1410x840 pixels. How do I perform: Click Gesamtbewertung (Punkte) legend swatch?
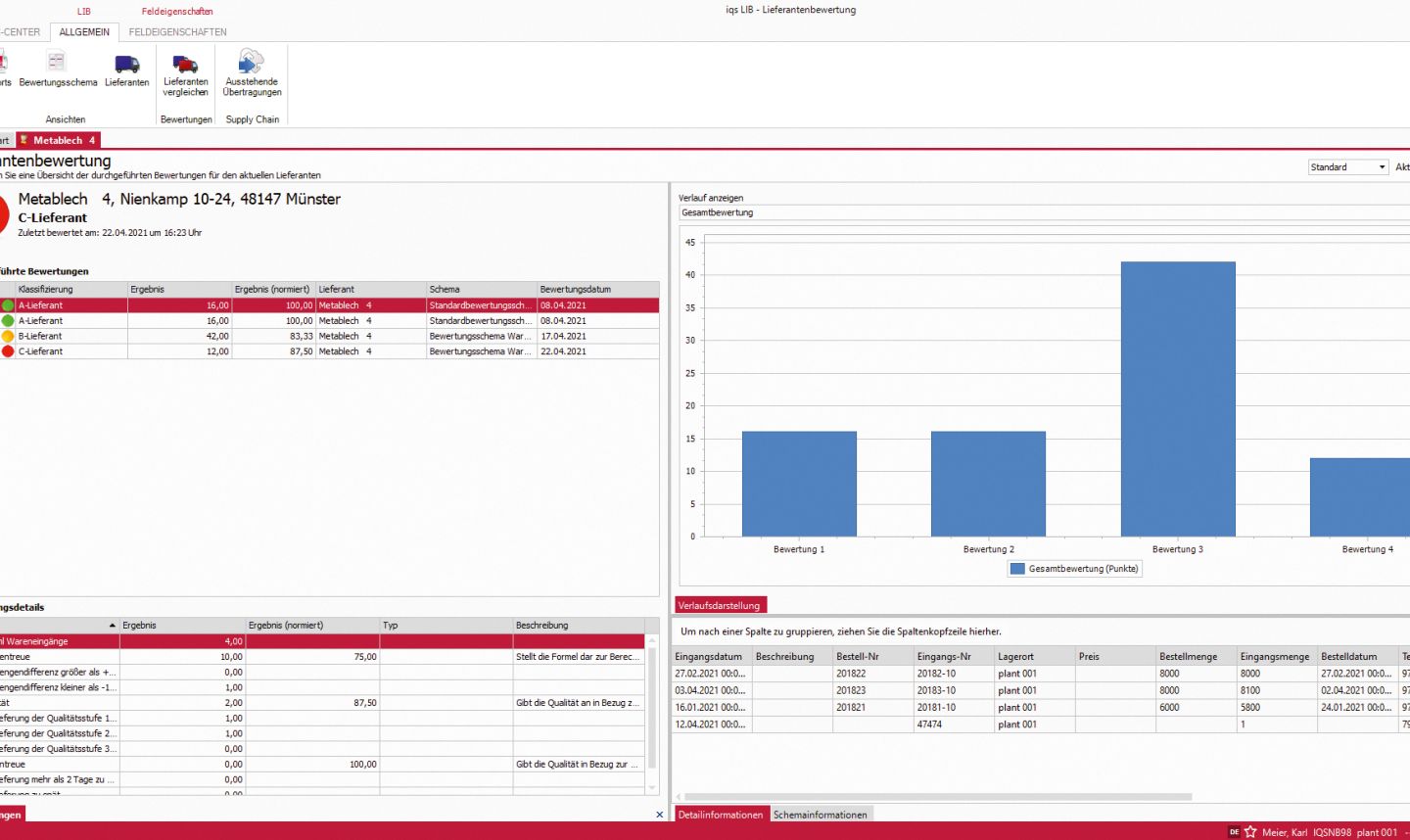tap(1017, 569)
